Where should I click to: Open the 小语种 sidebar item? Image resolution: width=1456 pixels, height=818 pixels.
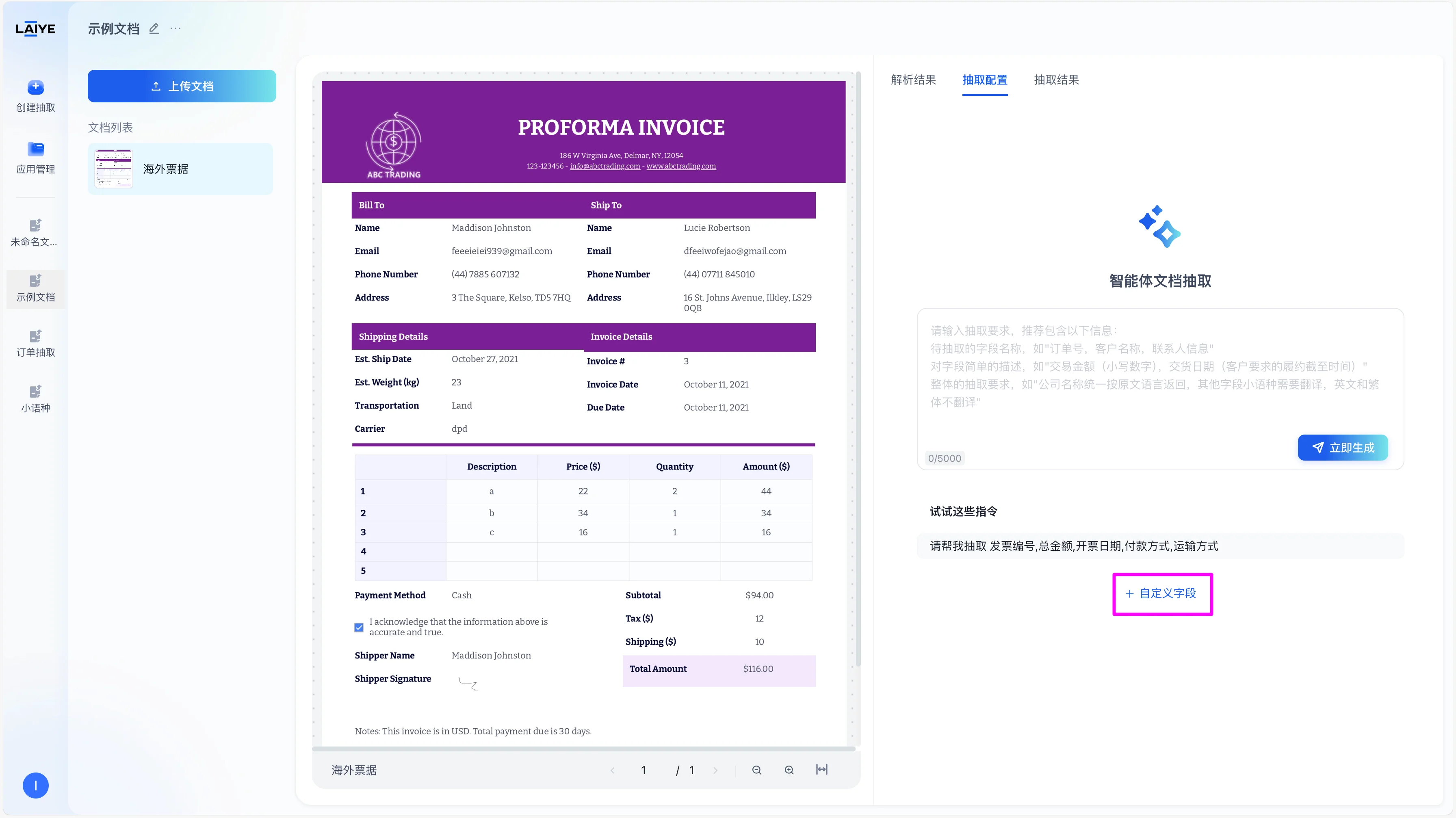point(36,399)
